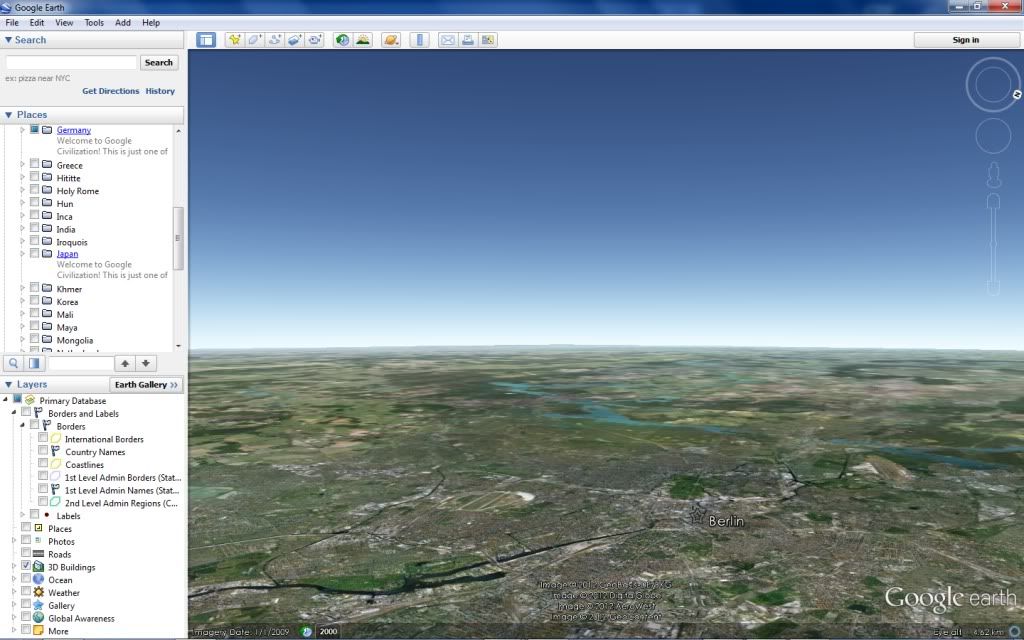
Task: Move selection down in Places
Action: click(146, 363)
